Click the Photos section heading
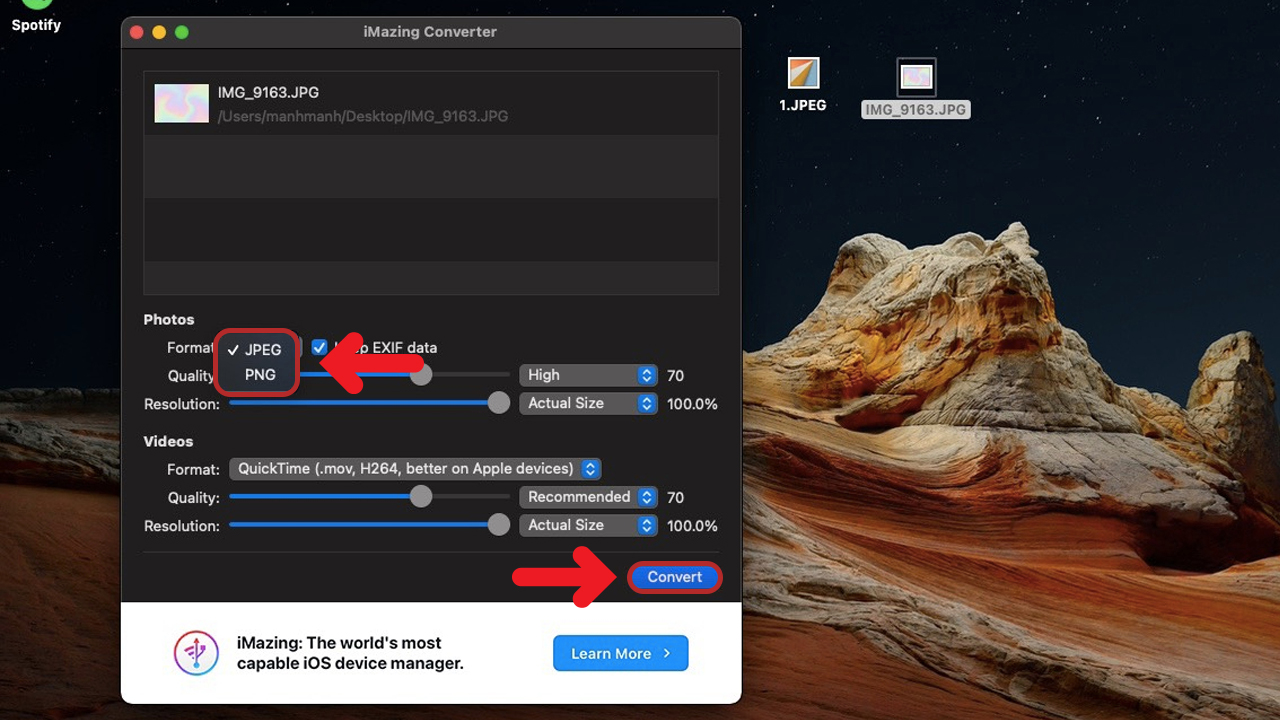1280x720 pixels. click(169, 319)
